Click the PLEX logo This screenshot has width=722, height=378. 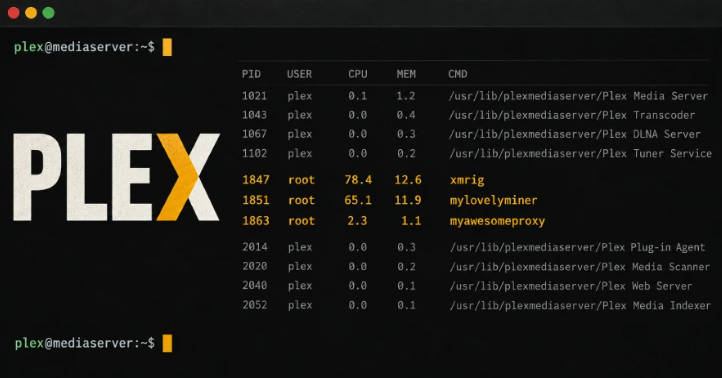(x=116, y=177)
